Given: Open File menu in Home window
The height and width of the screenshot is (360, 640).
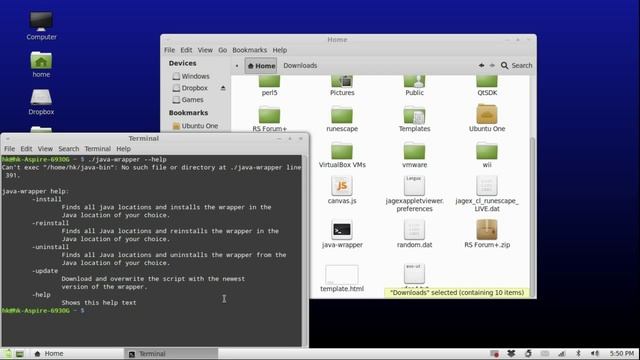Looking at the screenshot, I should (x=169, y=50).
